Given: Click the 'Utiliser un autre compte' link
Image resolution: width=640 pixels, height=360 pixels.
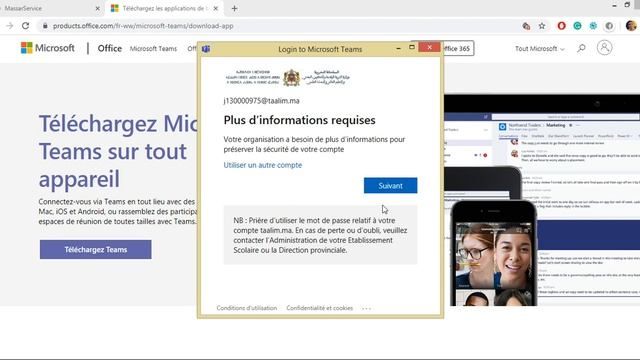Looking at the screenshot, I should tap(262, 165).
